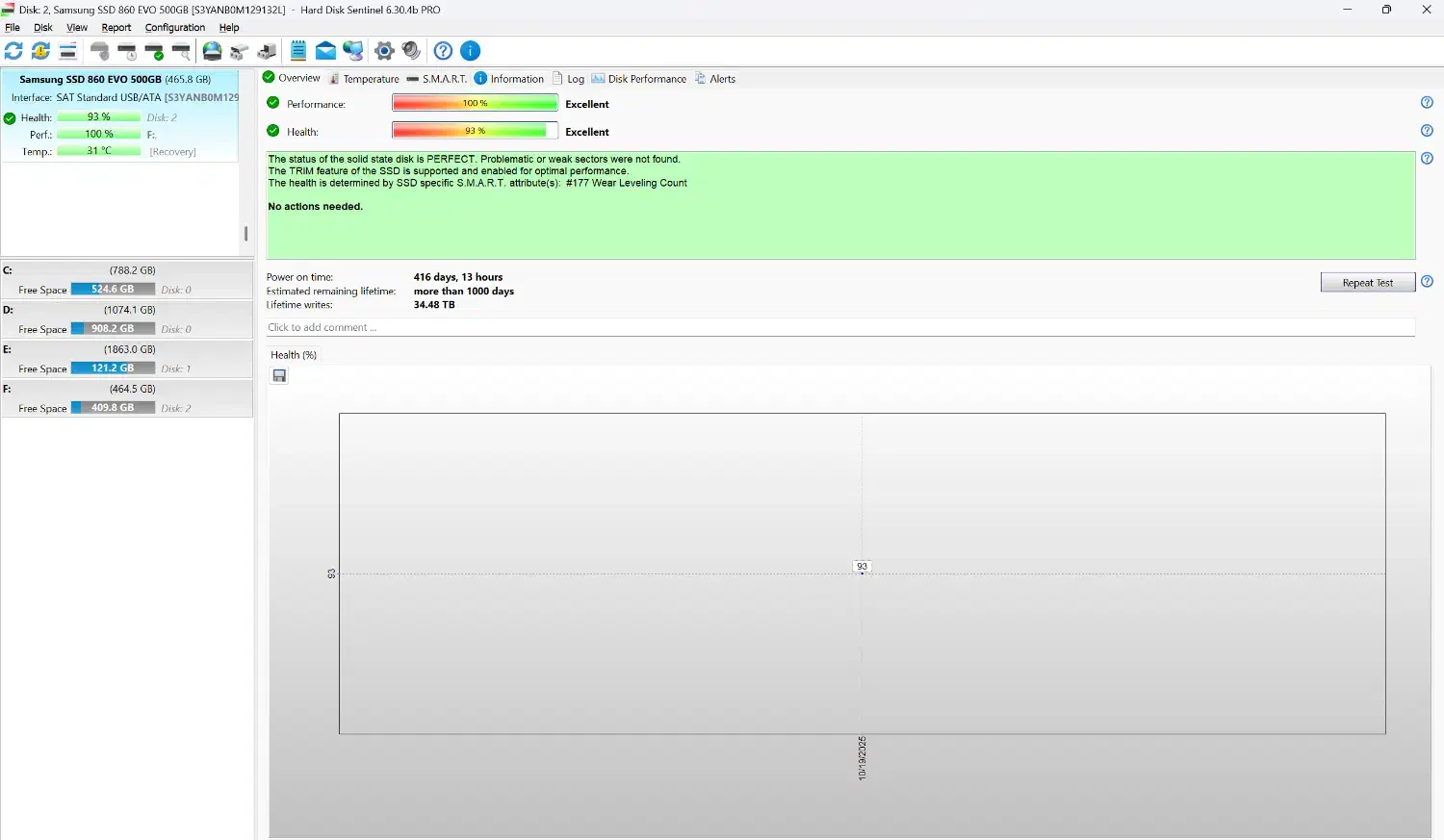Open the Configuration menu
Viewport: 1444px width, 840px height.
click(174, 28)
